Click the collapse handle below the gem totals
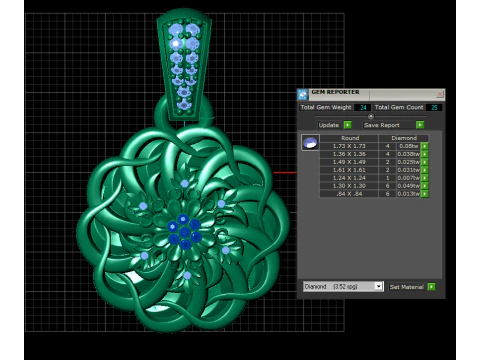The width and height of the screenshot is (480, 360). (371, 116)
